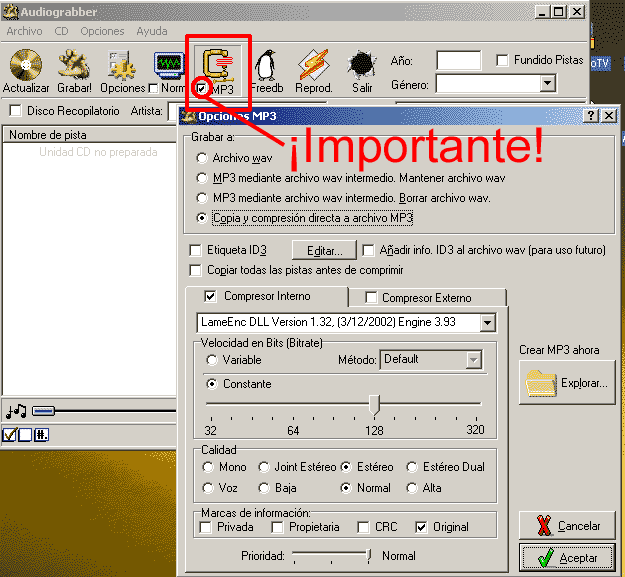Tick the Propietaria checkbox
Screen dimensions: 625x577
(277, 527)
